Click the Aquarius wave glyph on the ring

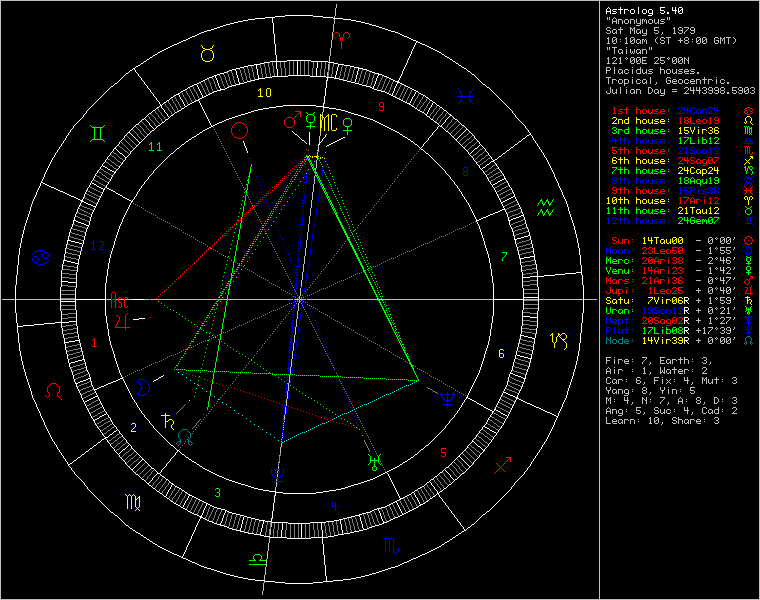click(546, 207)
